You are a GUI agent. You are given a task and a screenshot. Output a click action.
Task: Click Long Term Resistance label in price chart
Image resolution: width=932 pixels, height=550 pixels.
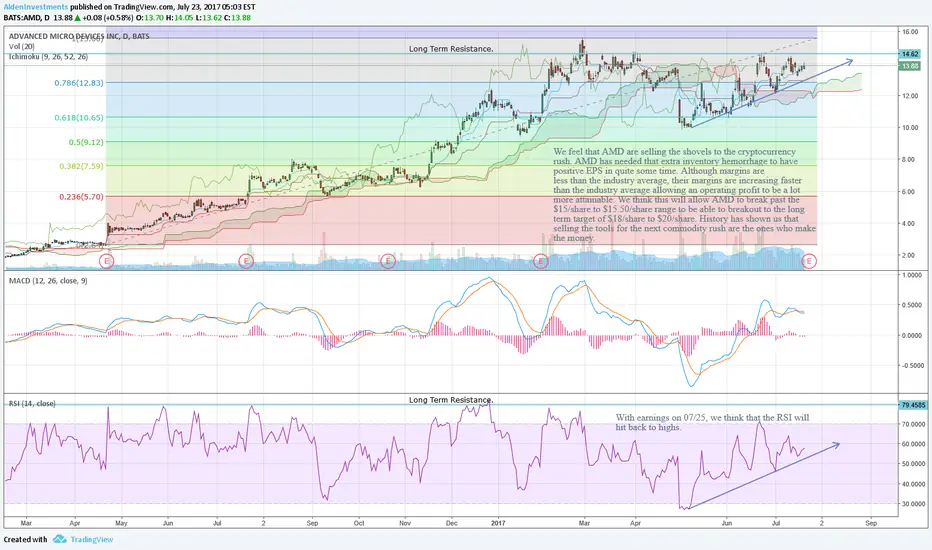tap(451, 49)
